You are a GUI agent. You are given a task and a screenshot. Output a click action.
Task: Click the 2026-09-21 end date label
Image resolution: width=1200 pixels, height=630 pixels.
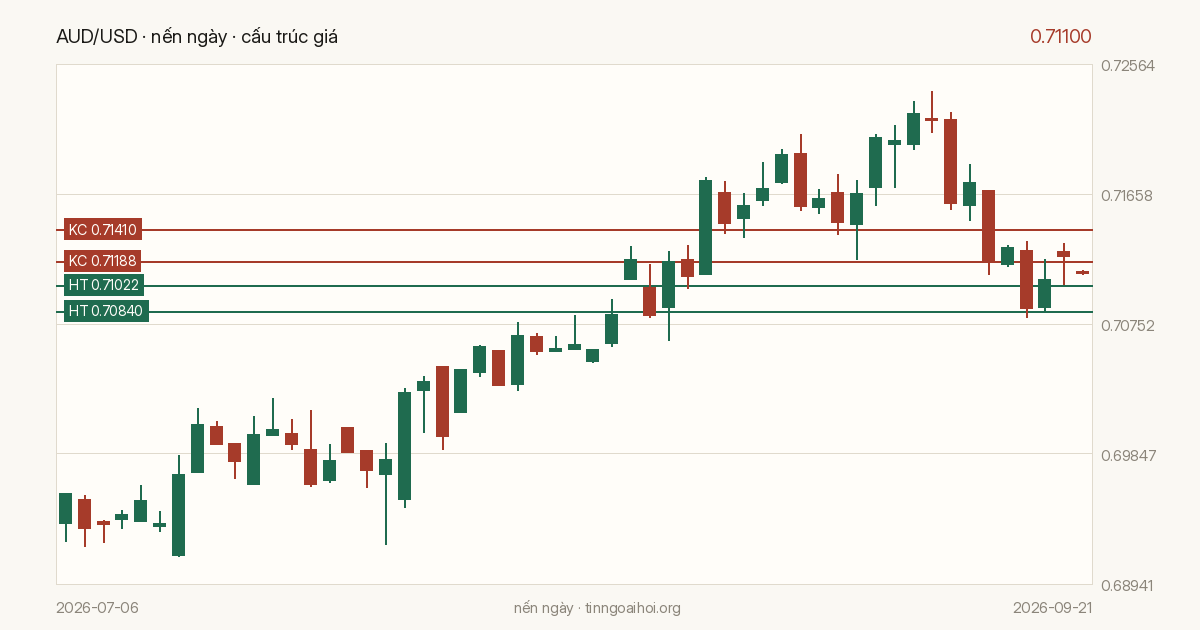tap(1052, 608)
